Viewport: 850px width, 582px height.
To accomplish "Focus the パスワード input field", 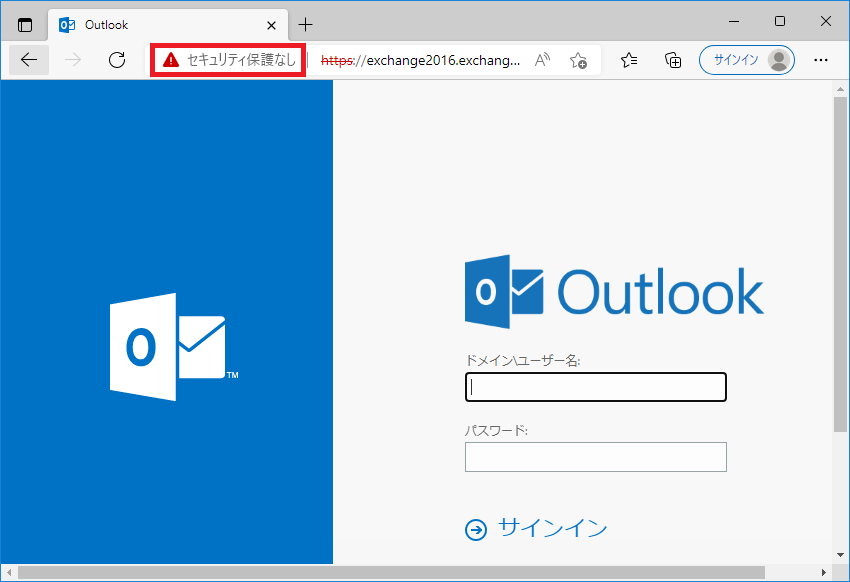I will tap(596, 457).
